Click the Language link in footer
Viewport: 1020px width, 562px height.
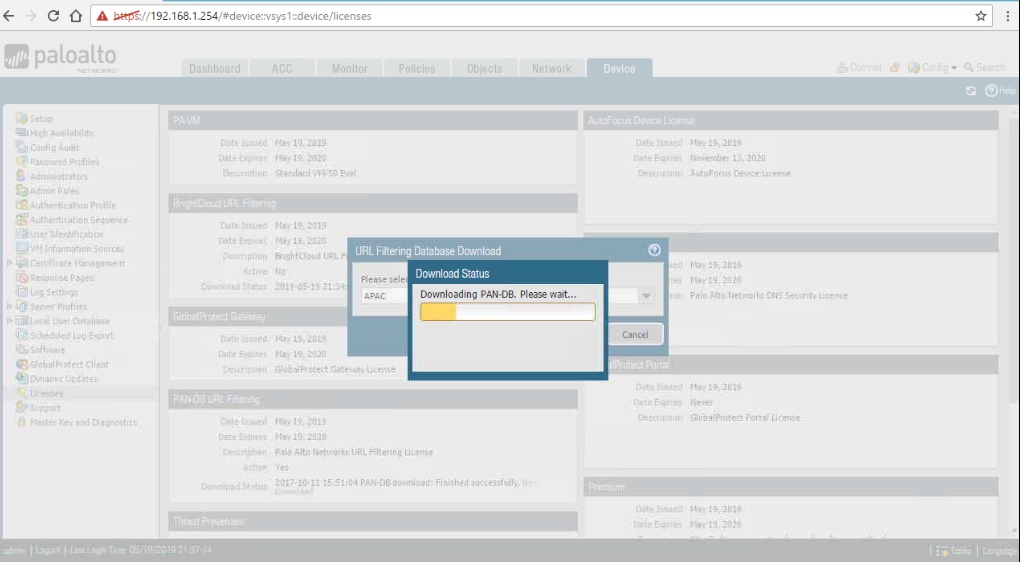(x=999, y=551)
